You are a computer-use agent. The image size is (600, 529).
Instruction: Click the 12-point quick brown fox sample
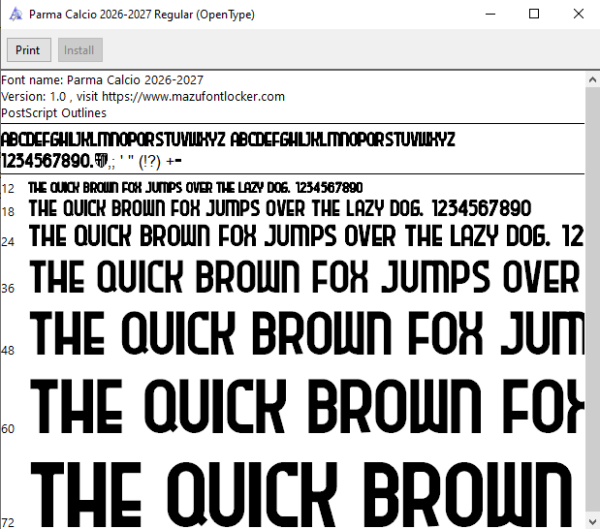[196, 188]
